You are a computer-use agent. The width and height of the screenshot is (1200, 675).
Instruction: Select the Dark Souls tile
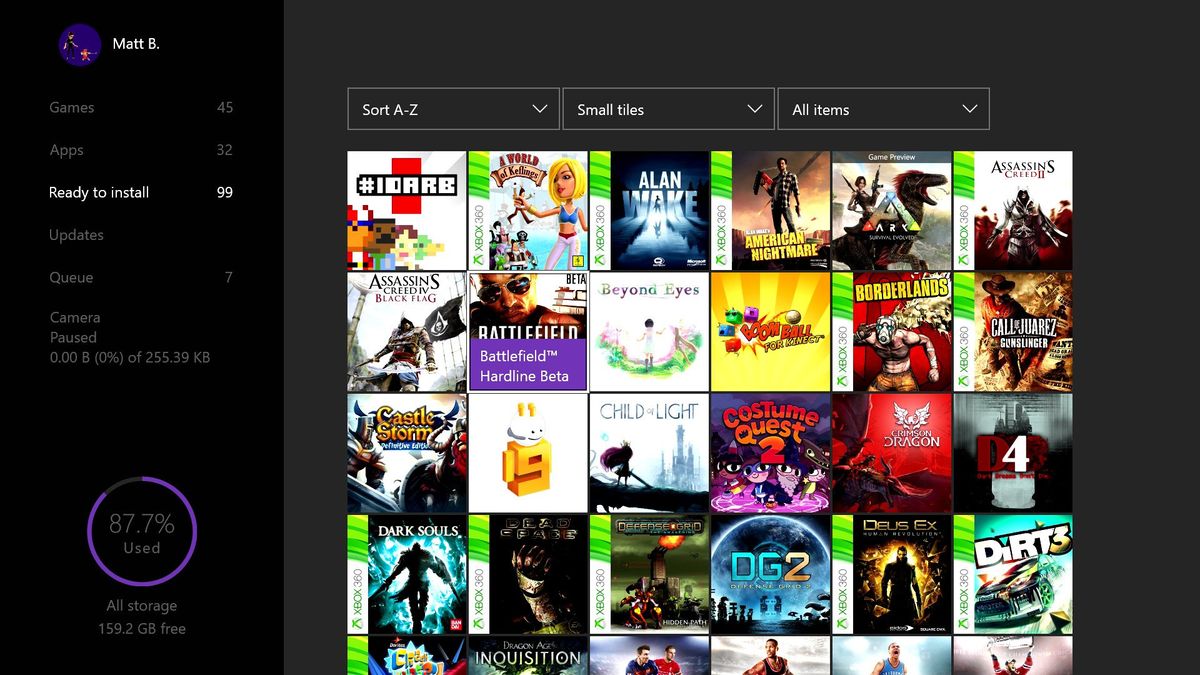point(406,574)
